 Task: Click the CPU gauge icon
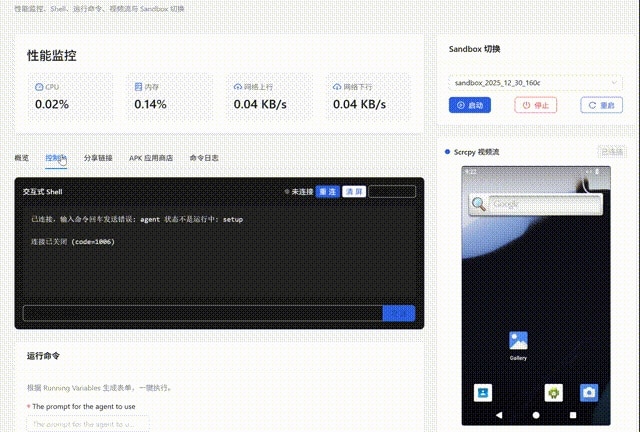[39, 87]
